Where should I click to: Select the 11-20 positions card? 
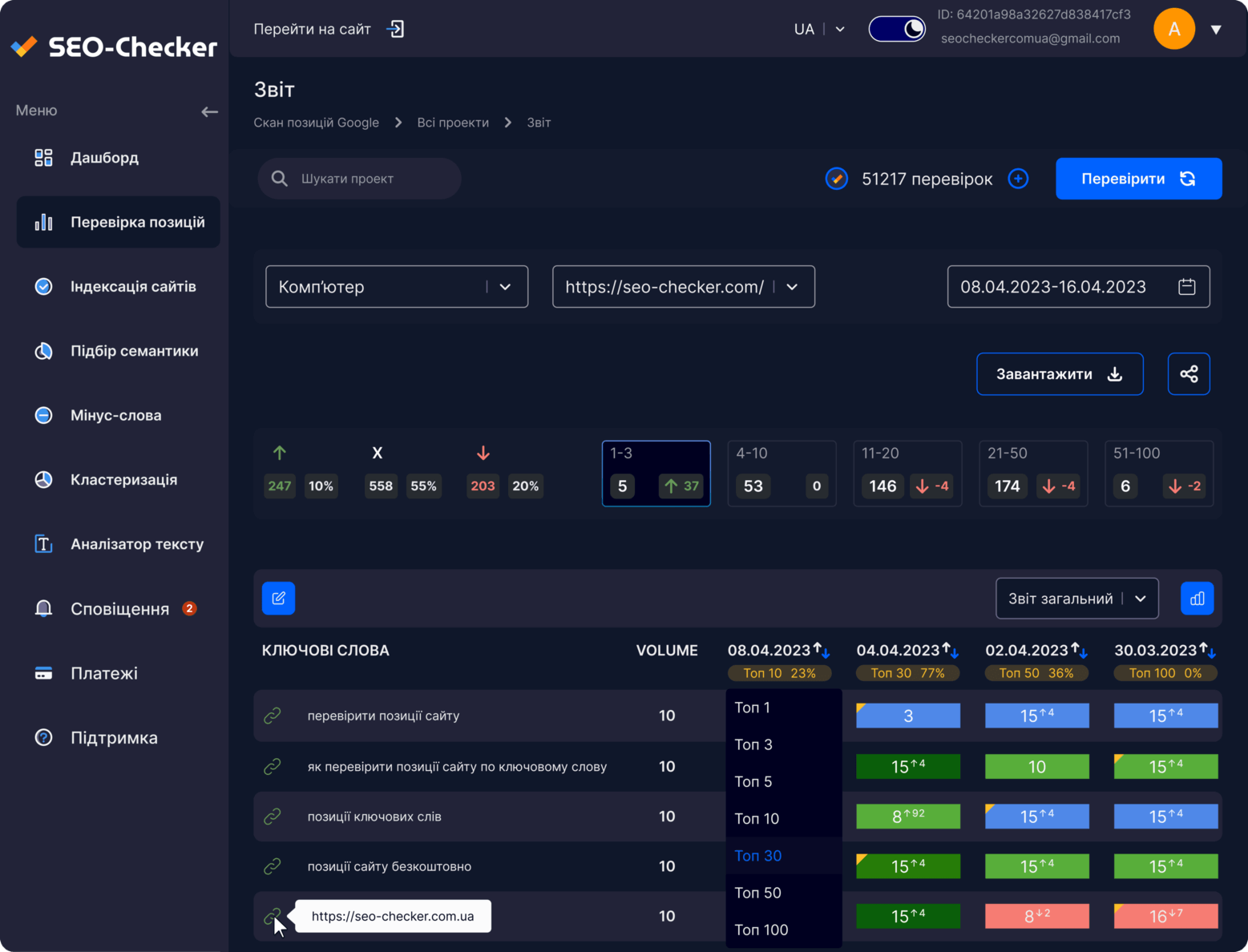(907, 474)
